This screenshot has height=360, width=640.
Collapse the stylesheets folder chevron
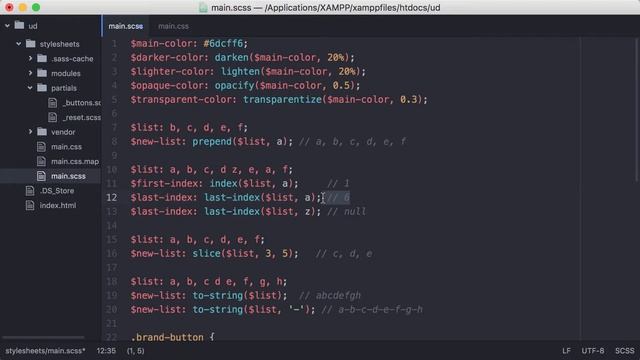click(19, 44)
